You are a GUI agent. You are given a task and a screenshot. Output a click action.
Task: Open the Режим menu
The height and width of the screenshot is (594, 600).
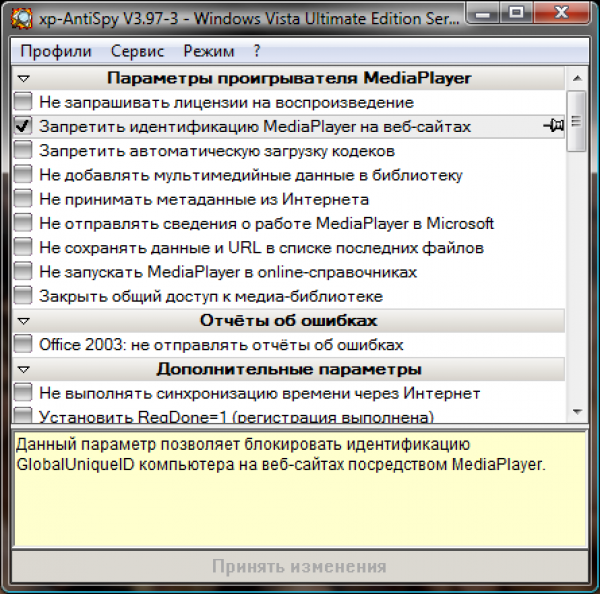[x=209, y=51]
